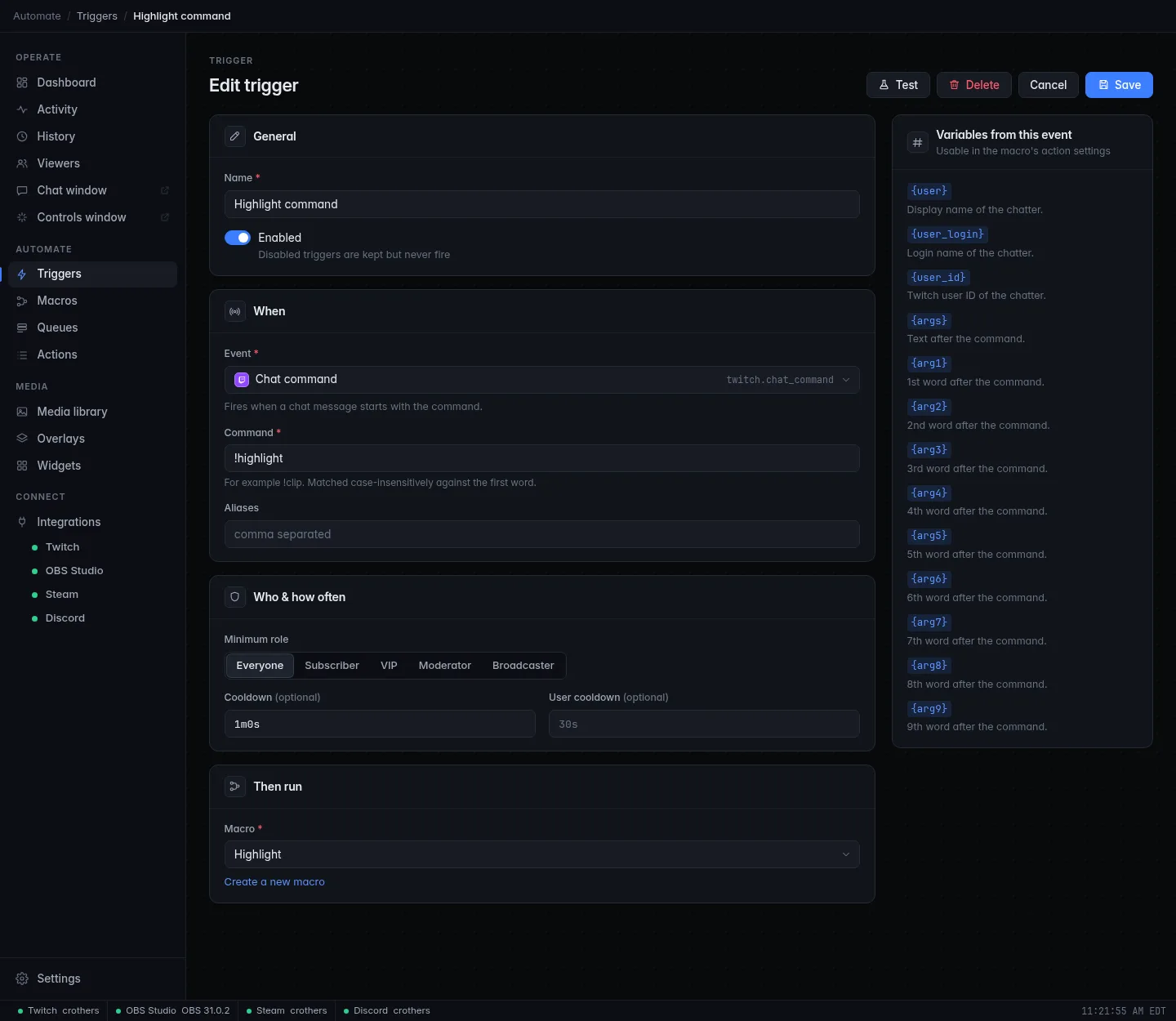Image resolution: width=1176 pixels, height=1021 pixels.
Task: Select Moderator as minimum role
Action: [x=445, y=666]
